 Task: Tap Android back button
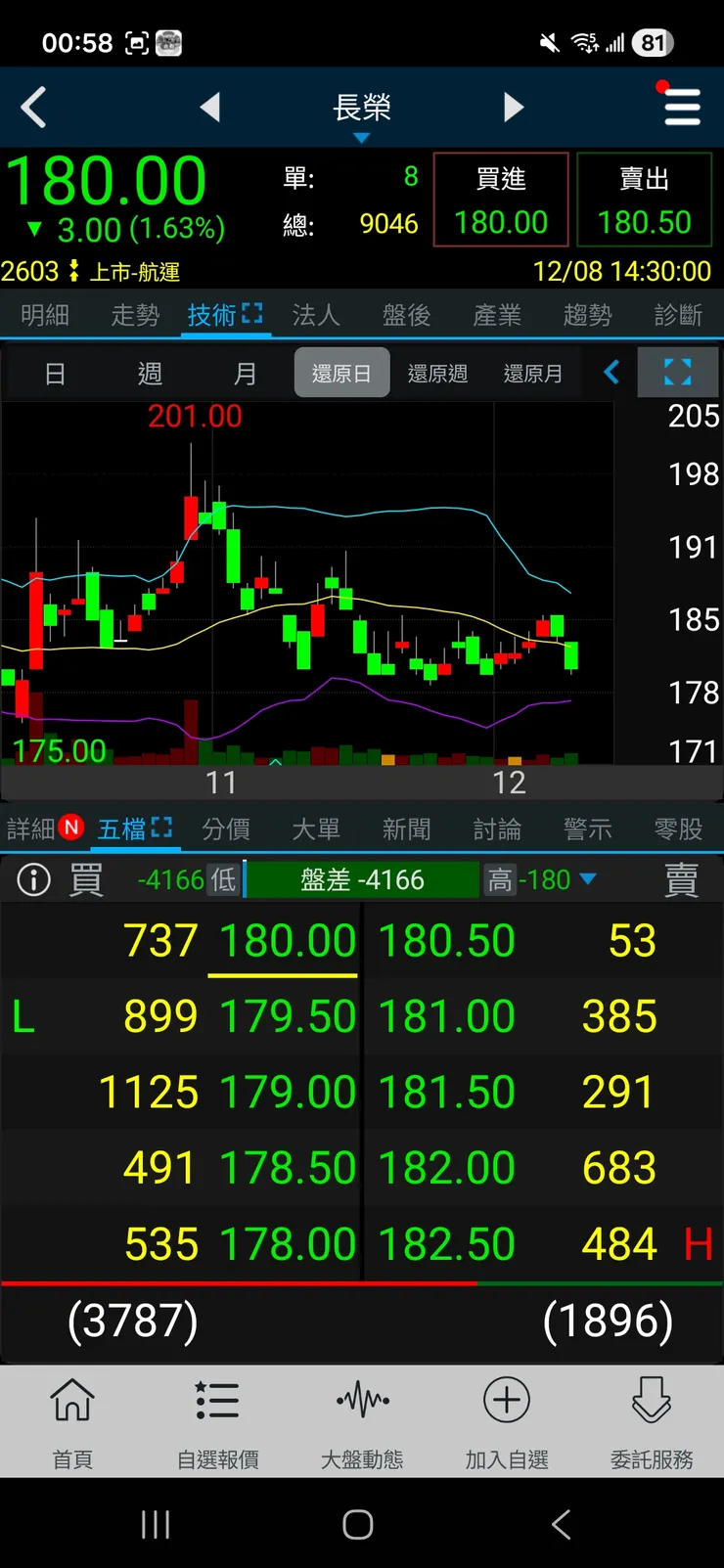[561, 1524]
